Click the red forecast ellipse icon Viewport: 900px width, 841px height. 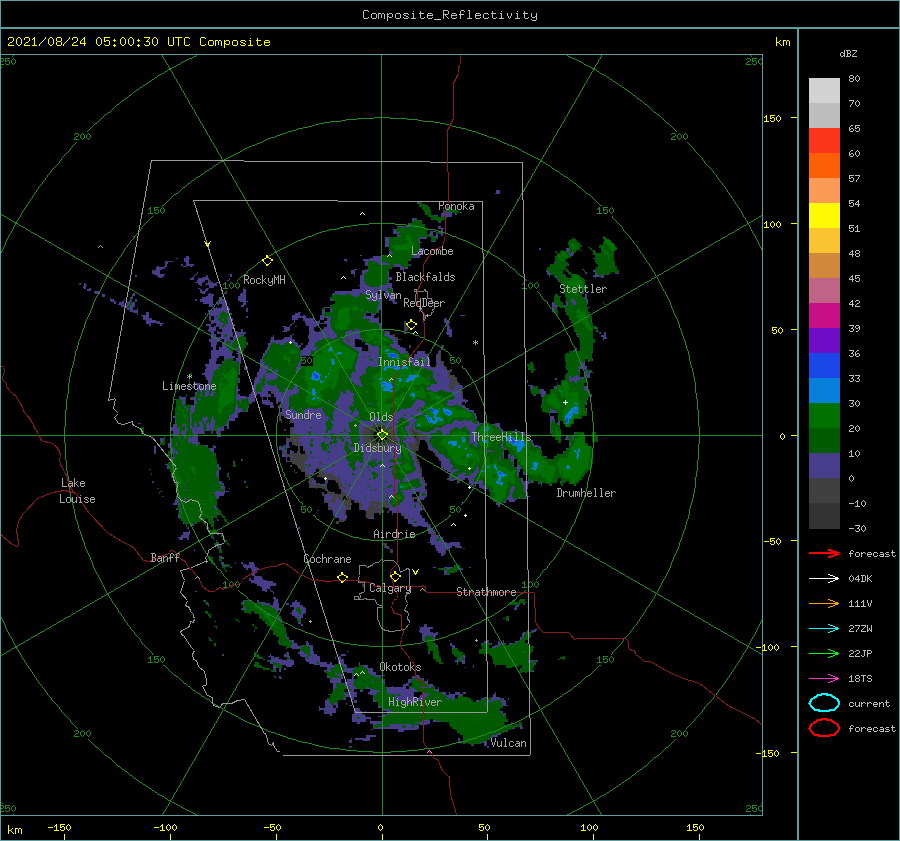click(x=824, y=728)
